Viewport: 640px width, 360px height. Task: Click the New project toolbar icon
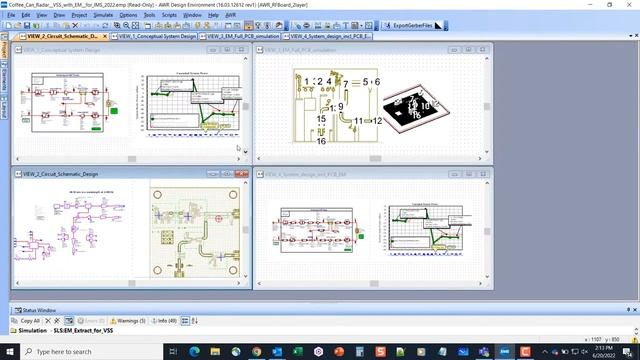(8, 25)
